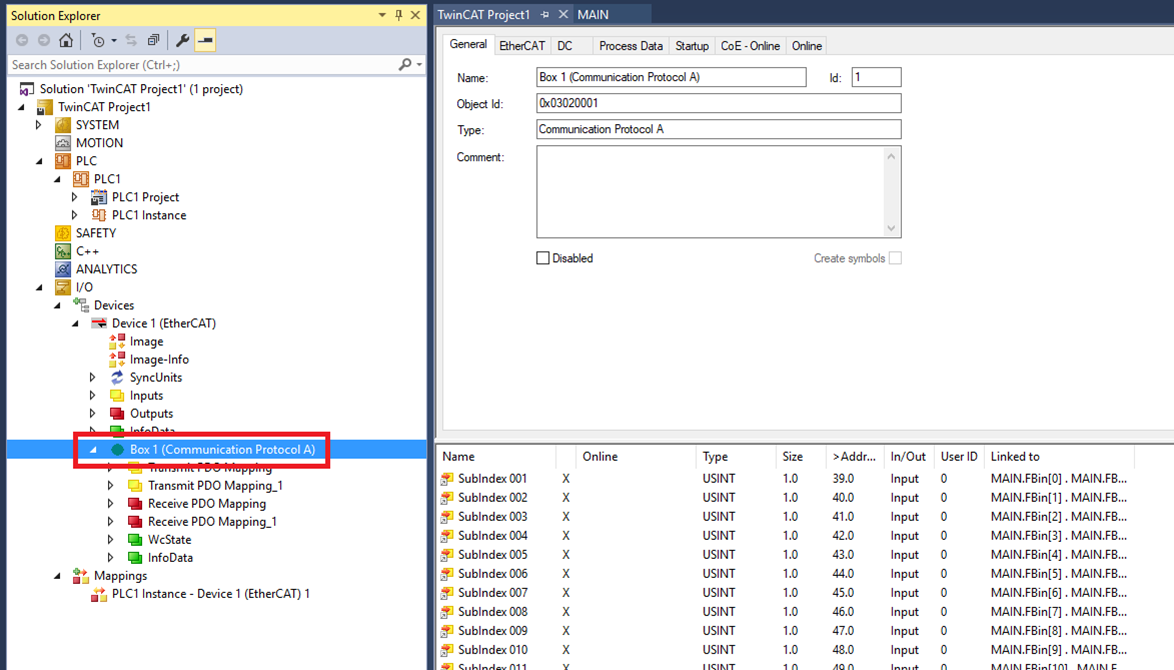
Task: Open Properties via the wrench icon
Action: tap(182, 41)
